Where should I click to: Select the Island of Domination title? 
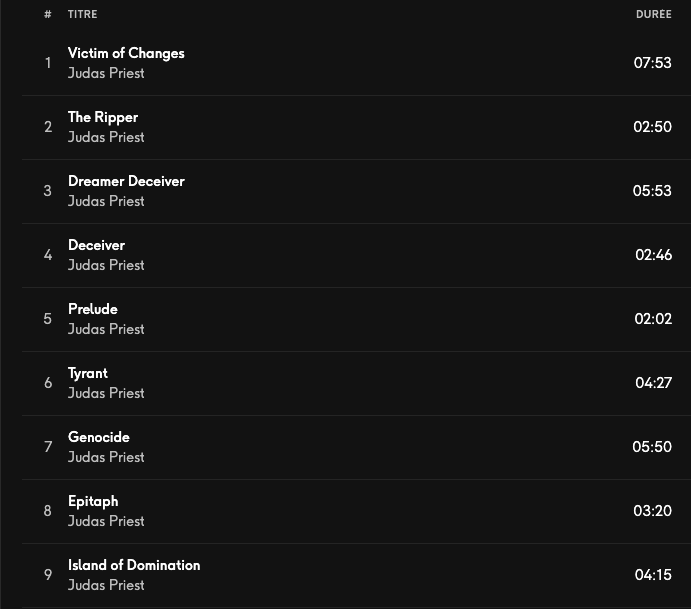(134, 565)
